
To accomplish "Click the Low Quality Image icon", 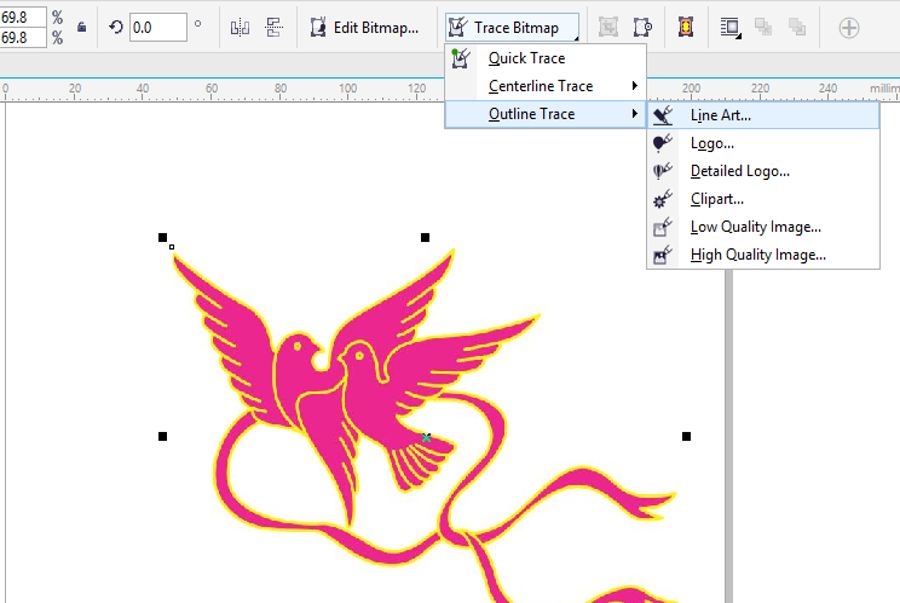I will (662, 227).
